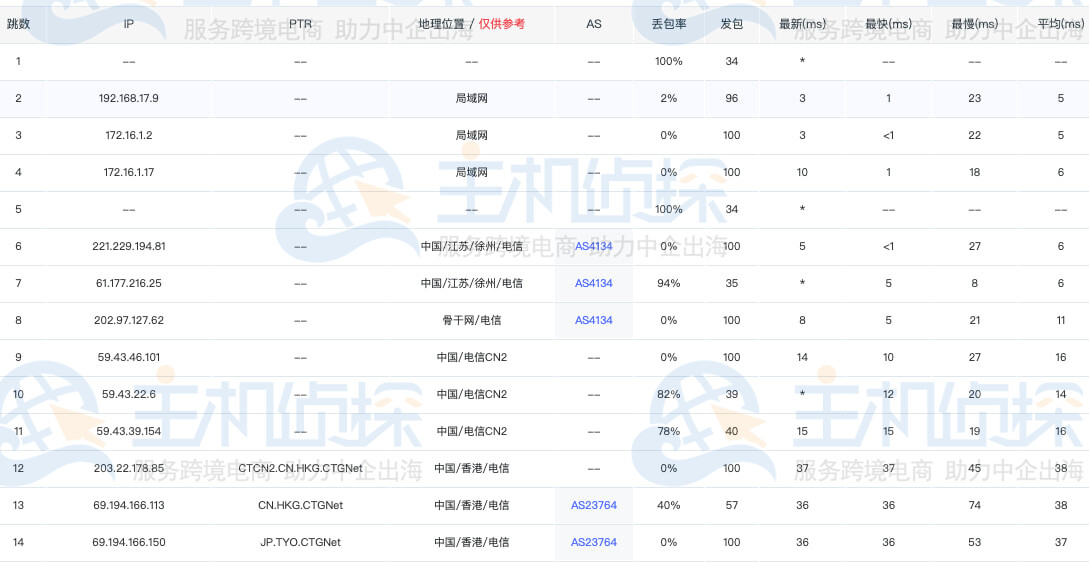Click the 最新(ms) column header
Viewport: 1089px width, 562px height.
coord(802,23)
